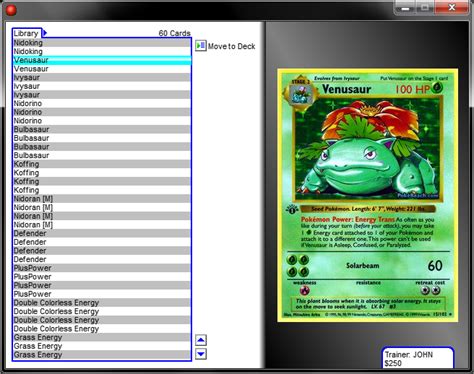Select the white Grass Energy row
The width and height of the screenshot is (474, 374).
(102, 346)
